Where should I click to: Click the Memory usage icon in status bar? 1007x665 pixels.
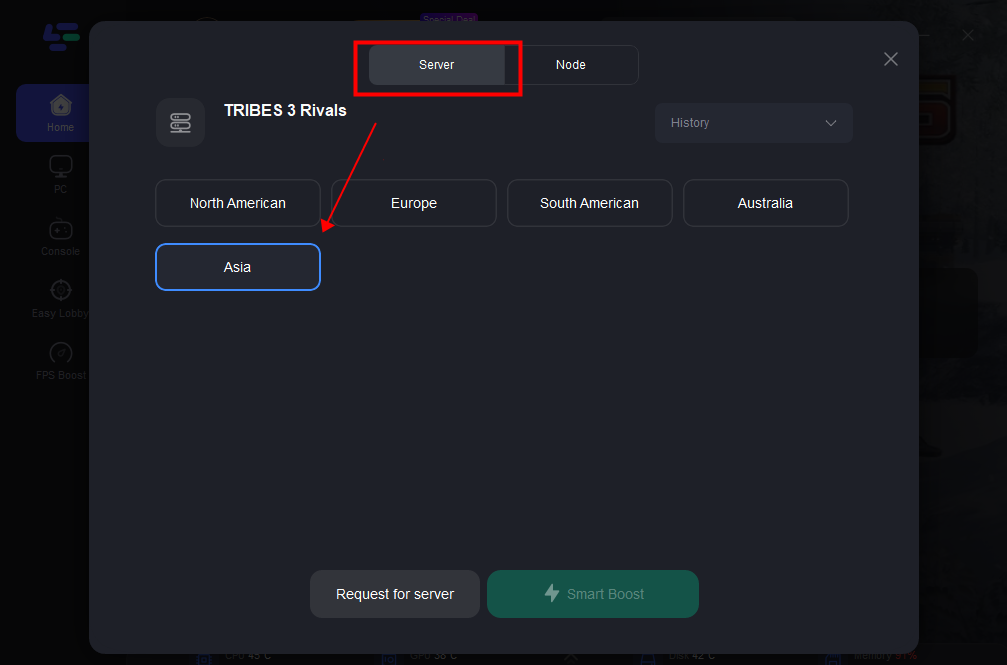coord(834,658)
